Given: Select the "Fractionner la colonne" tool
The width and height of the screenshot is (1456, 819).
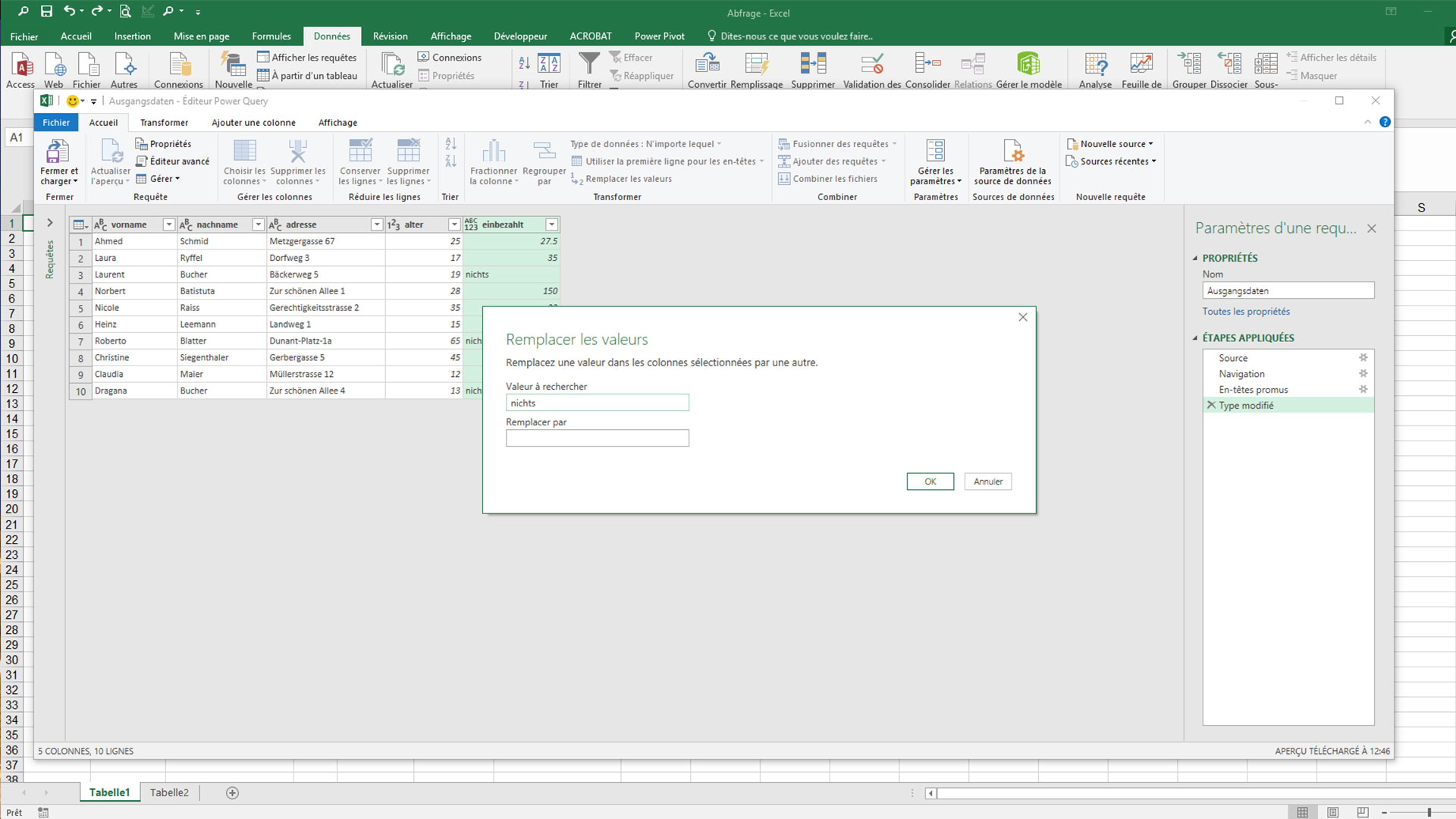Looking at the screenshot, I should click(x=492, y=162).
